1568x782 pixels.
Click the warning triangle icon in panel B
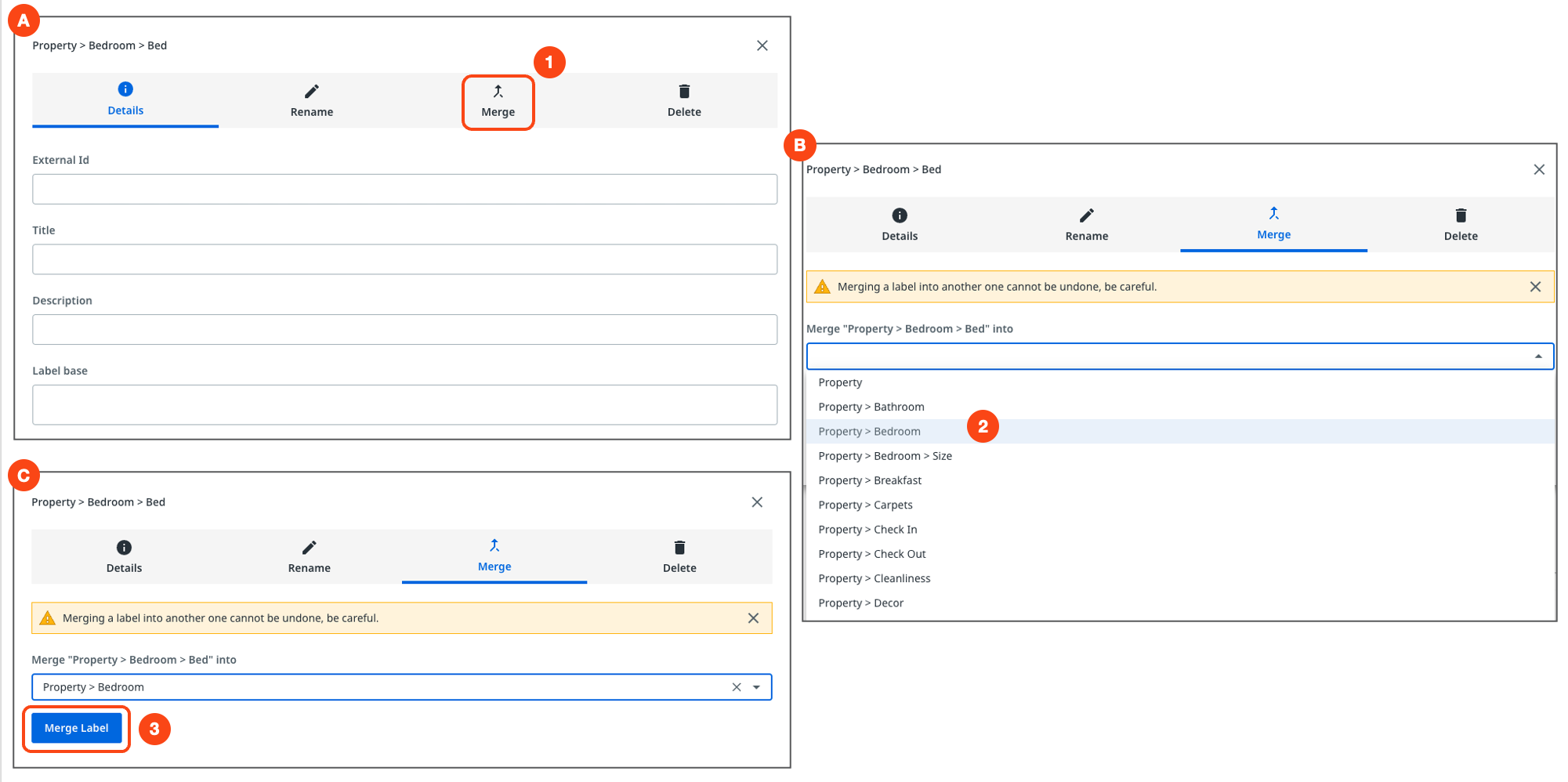tap(822, 287)
